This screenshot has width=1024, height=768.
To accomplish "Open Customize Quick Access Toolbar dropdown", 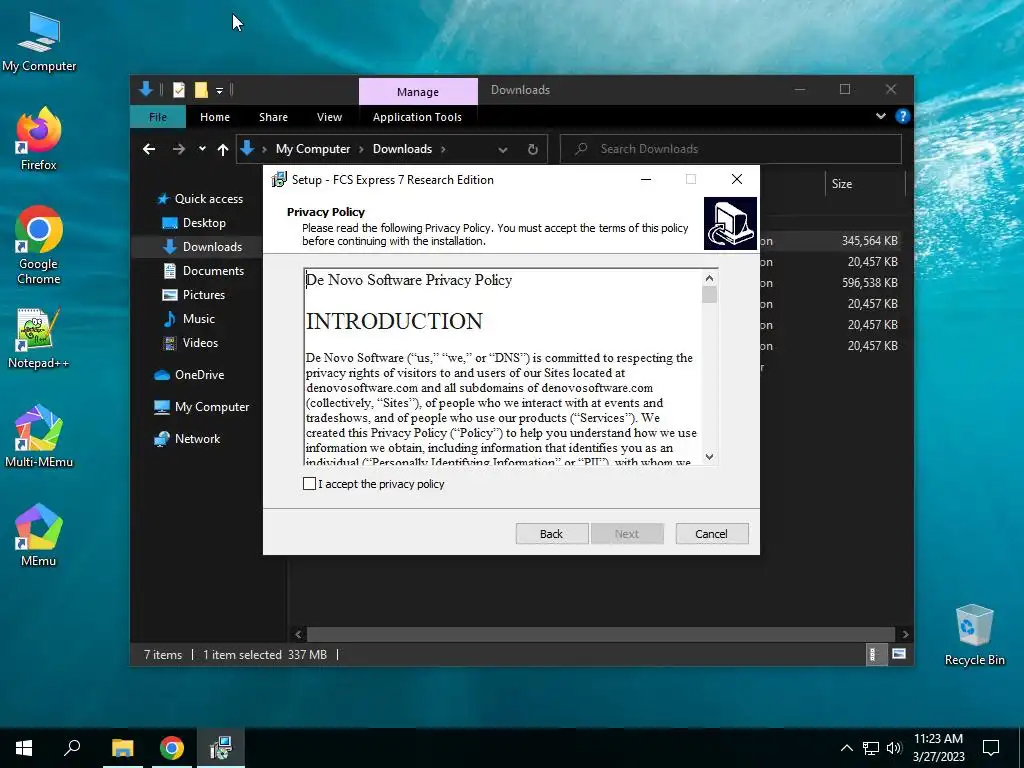I will (219, 90).
